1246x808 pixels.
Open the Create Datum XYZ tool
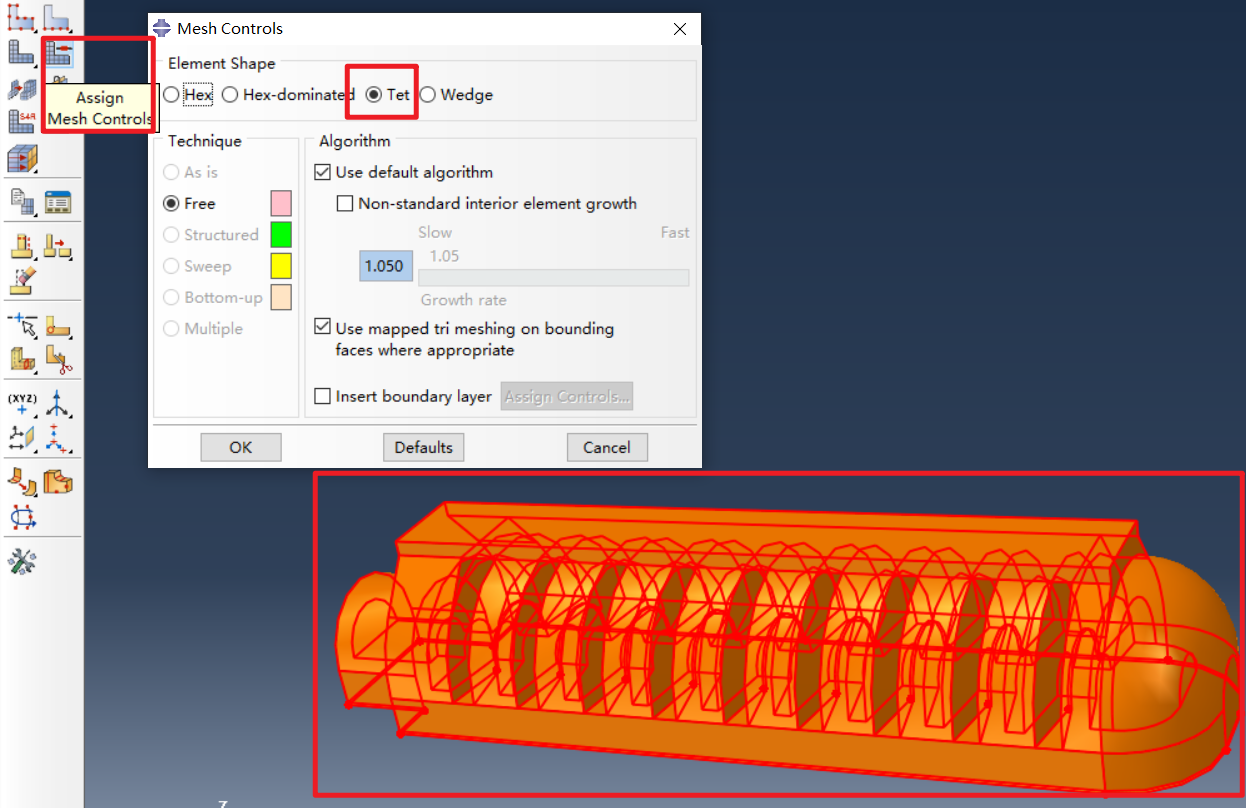point(21,403)
